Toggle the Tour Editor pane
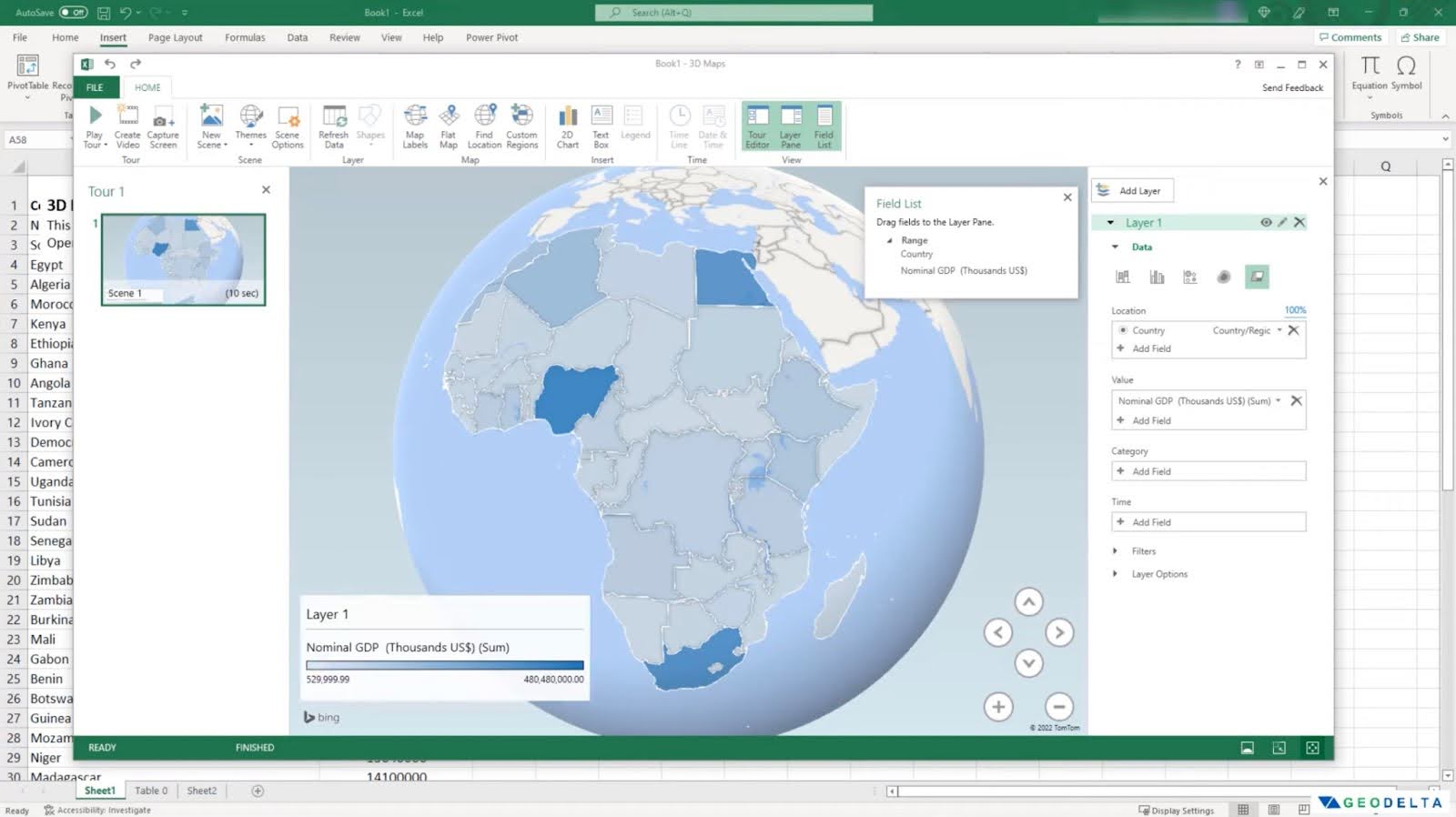 [757, 126]
